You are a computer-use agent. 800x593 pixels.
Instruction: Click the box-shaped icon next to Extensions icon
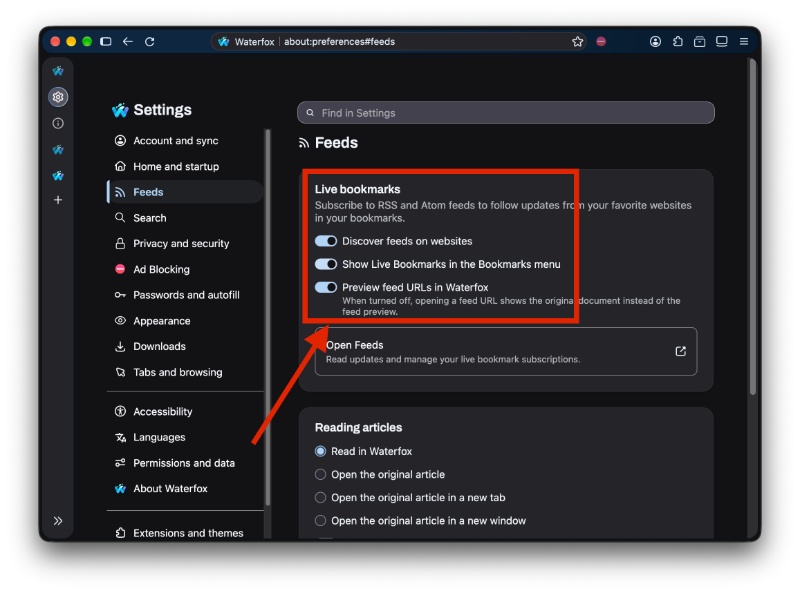point(699,41)
